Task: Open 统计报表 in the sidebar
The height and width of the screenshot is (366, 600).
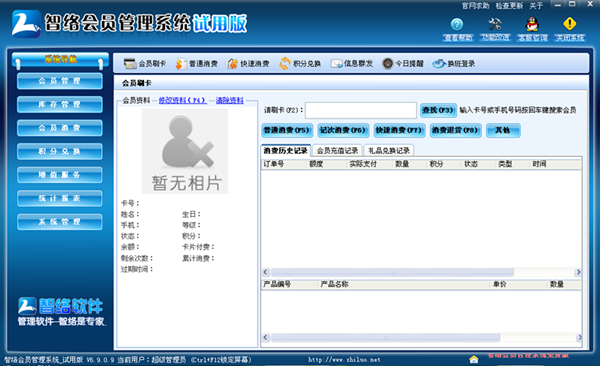Action: (60, 198)
